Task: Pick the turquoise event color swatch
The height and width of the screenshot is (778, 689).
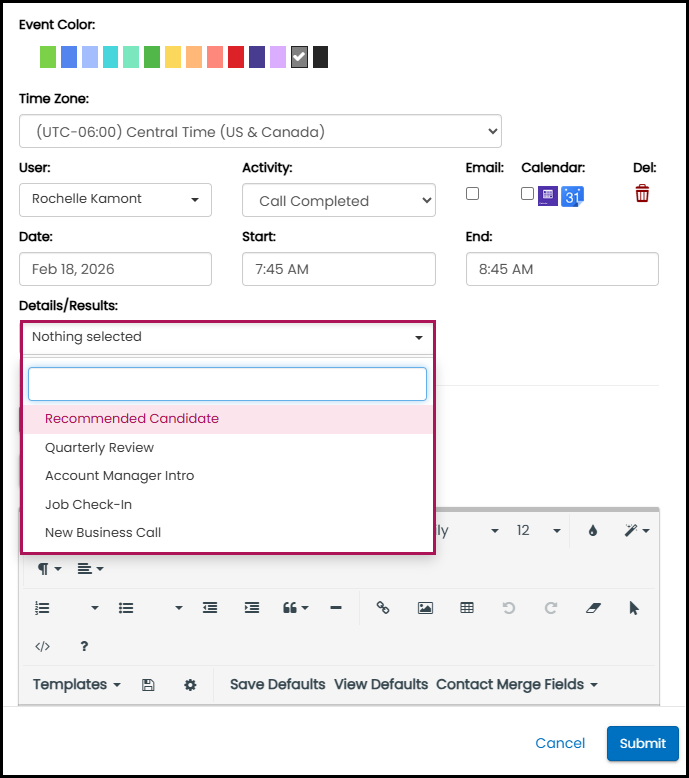Action: click(110, 57)
